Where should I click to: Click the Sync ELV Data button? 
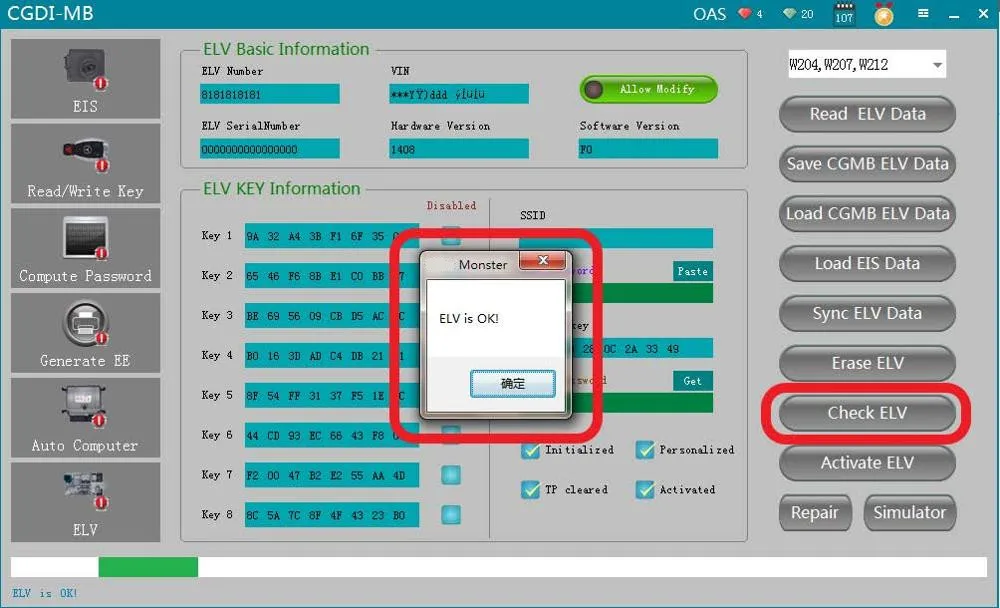[867, 313]
